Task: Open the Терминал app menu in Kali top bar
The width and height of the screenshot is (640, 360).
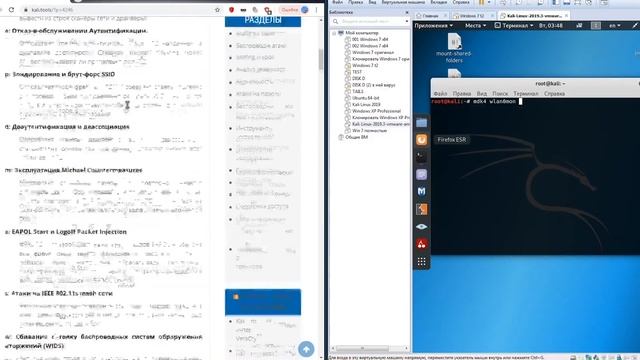Action: pyautogui.click(x=514, y=25)
